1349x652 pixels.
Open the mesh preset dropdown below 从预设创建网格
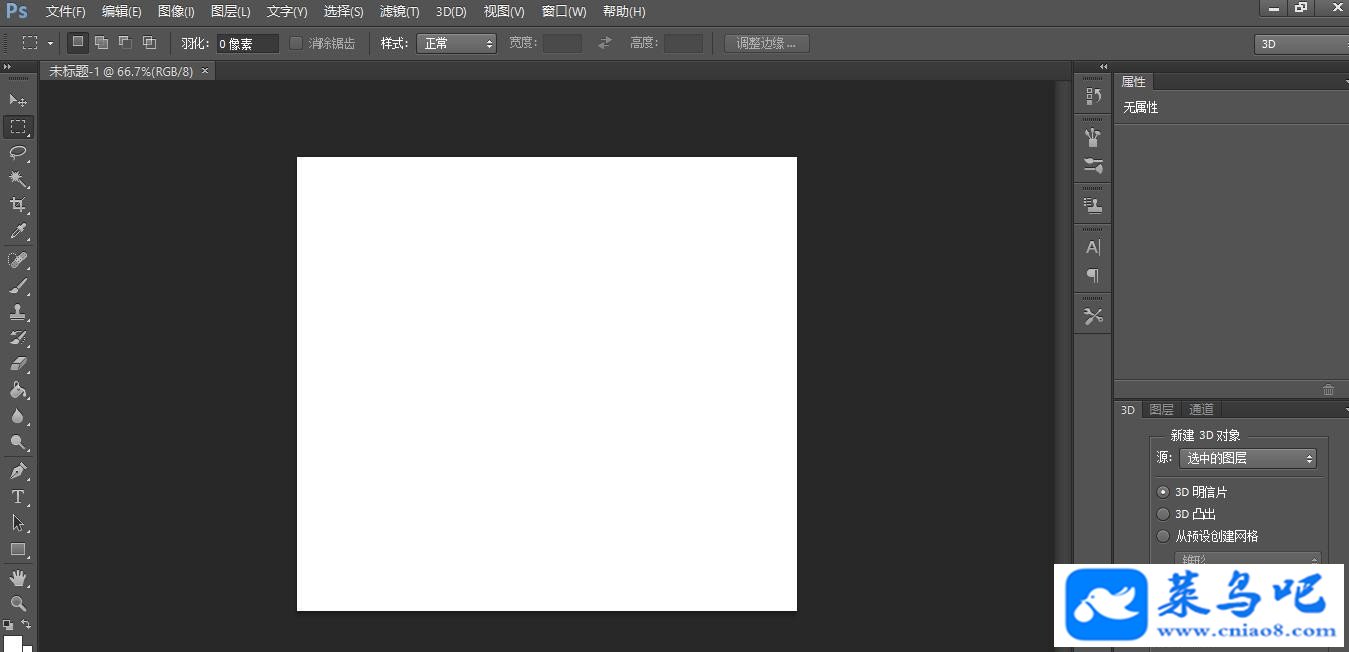point(1248,559)
